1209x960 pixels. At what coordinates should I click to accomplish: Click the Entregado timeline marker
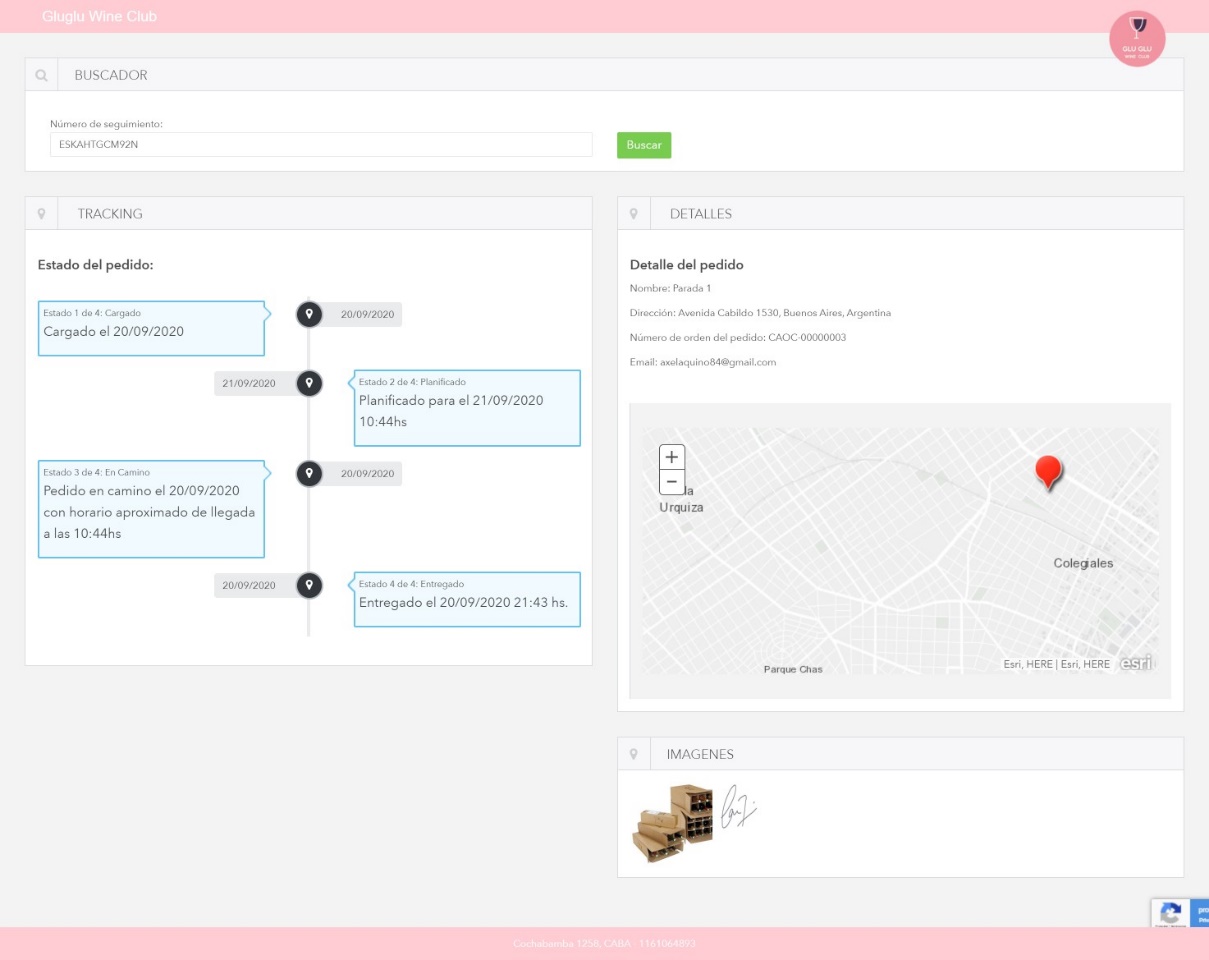click(310, 585)
